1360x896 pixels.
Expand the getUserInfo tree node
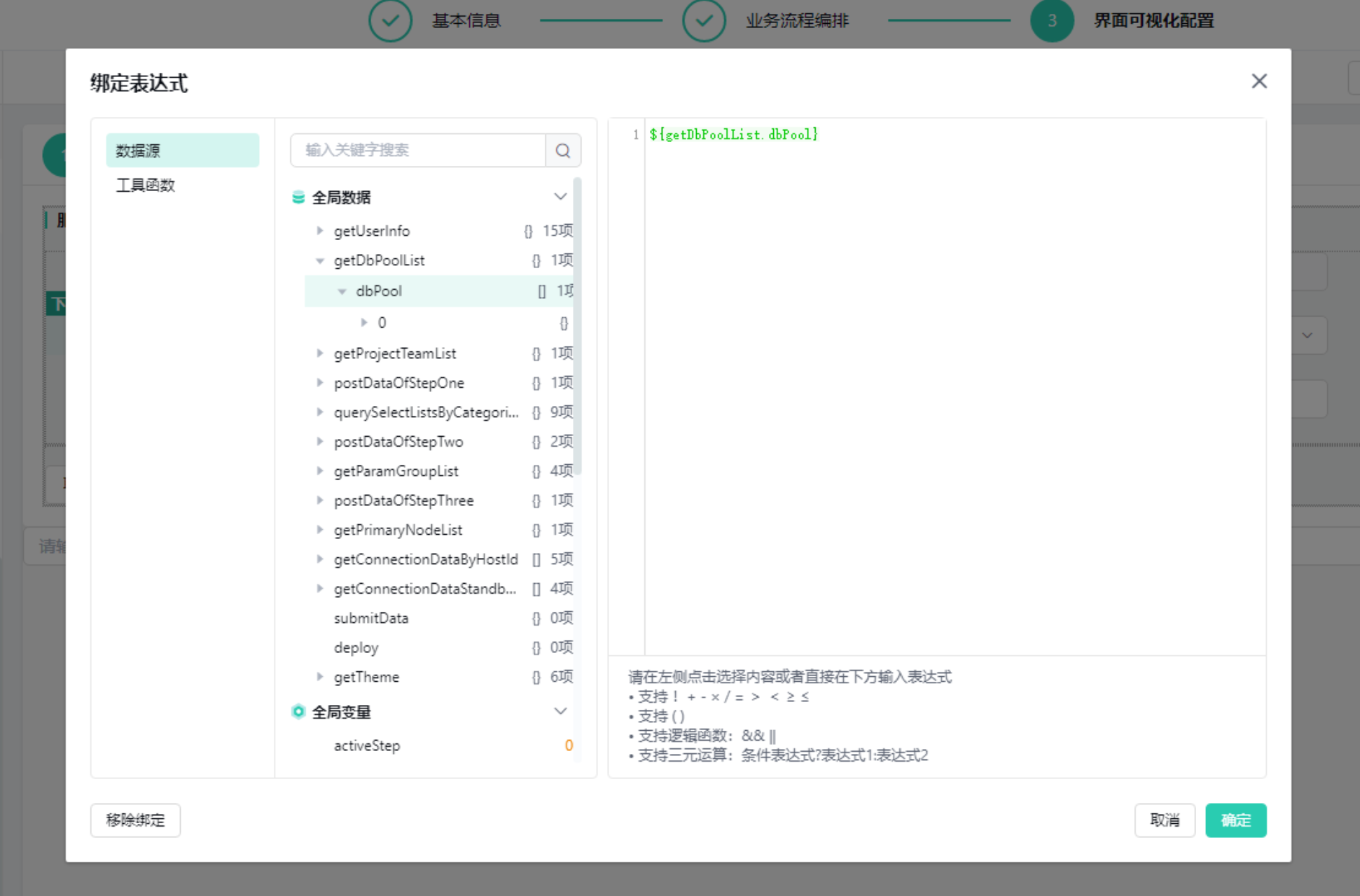[320, 231]
